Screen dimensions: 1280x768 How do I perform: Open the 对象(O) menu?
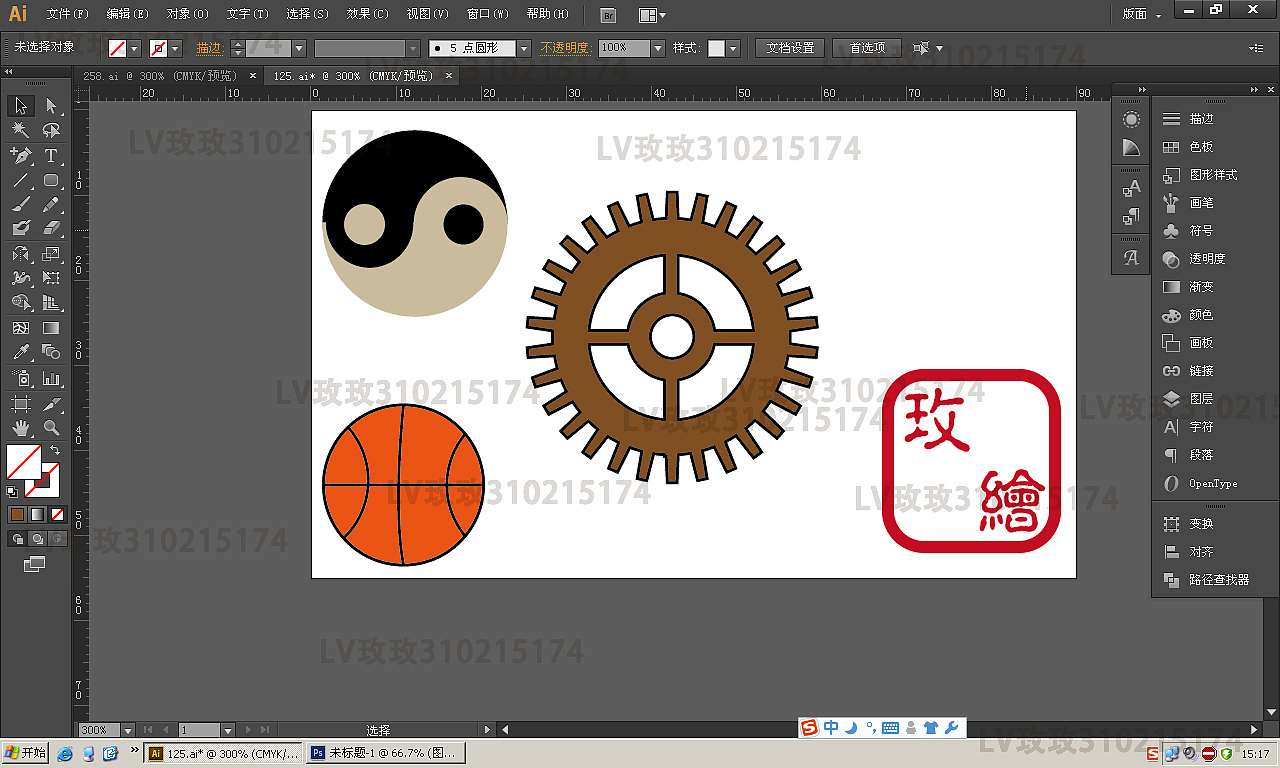click(188, 14)
